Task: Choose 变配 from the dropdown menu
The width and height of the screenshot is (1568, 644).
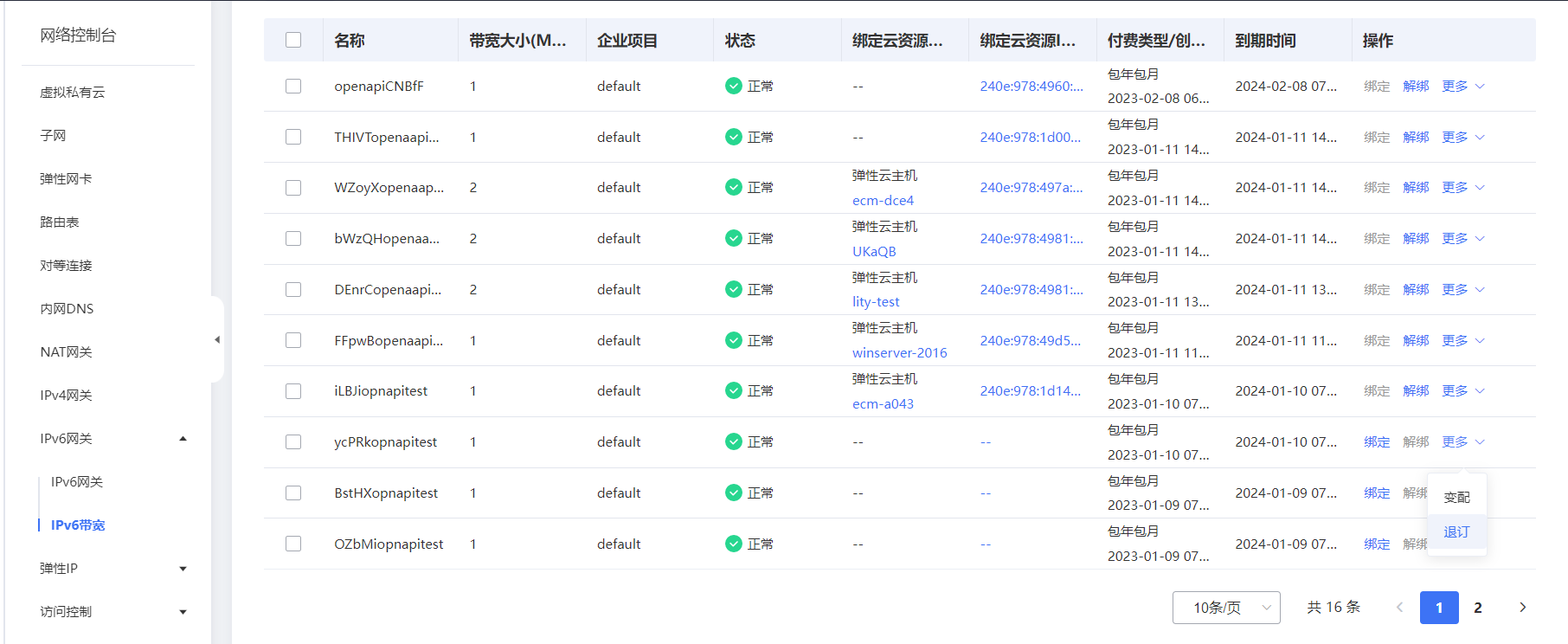Action: pyautogui.click(x=1456, y=498)
